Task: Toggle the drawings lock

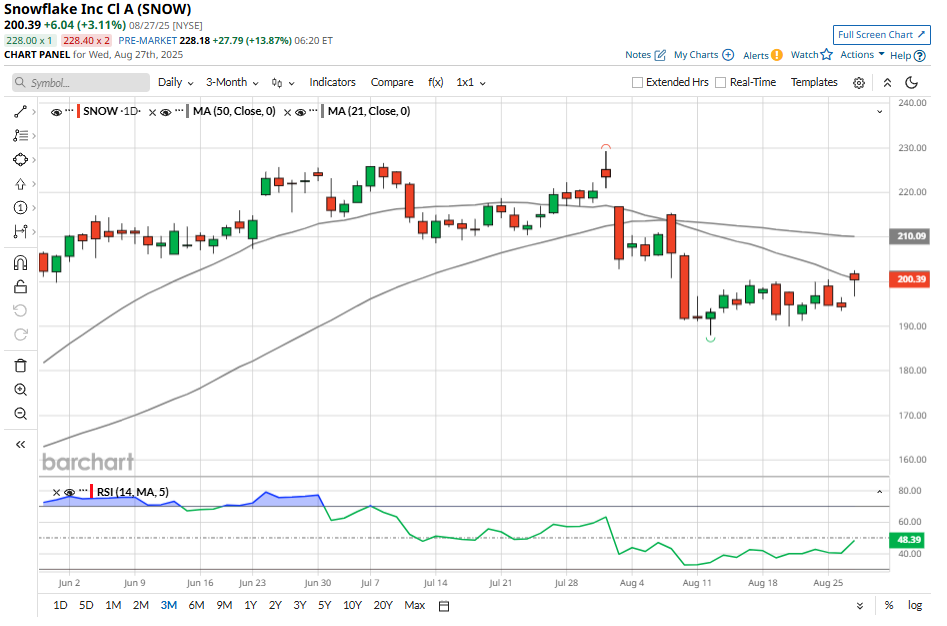Action: 20,286
